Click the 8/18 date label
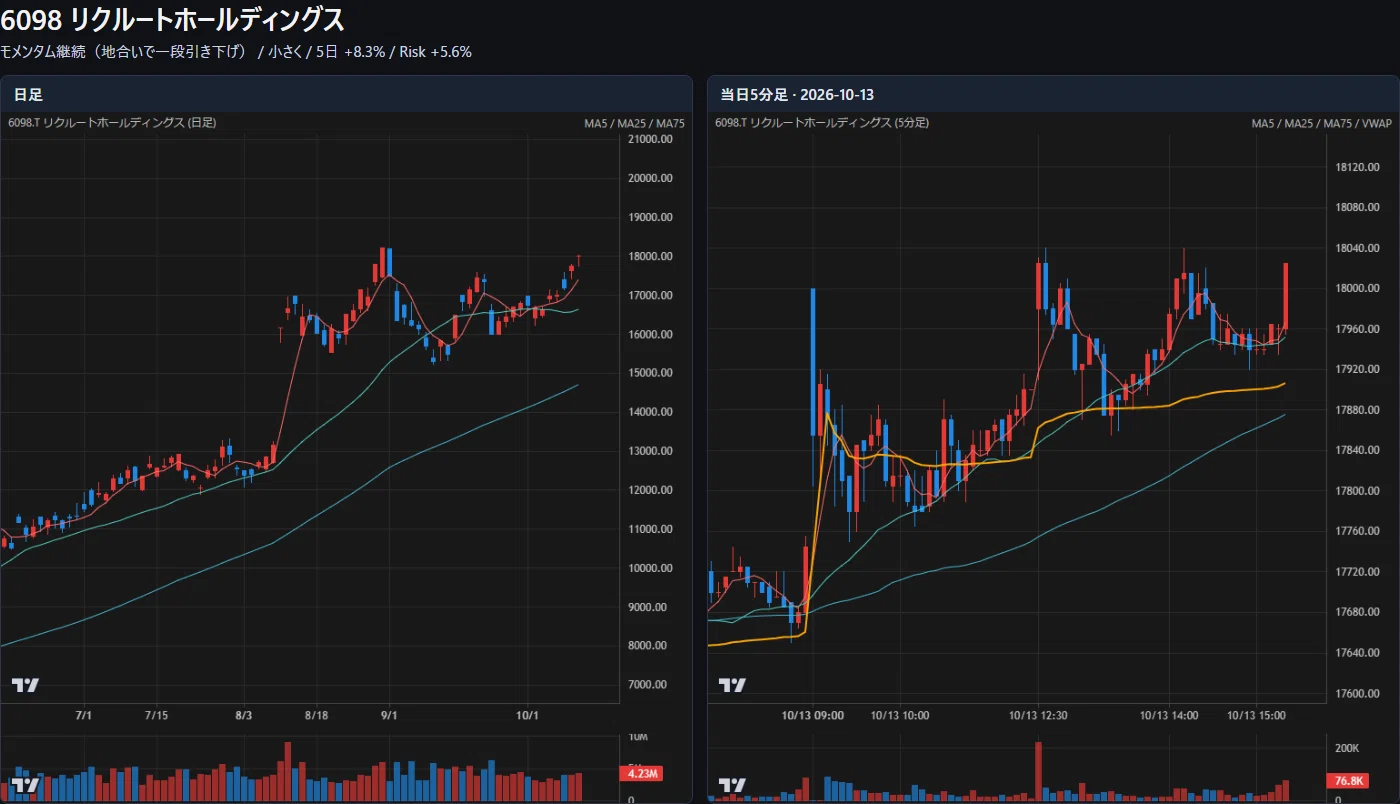Image resolution: width=1400 pixels, height=804 pixels. pyautogui.click(x=316, y=716)
